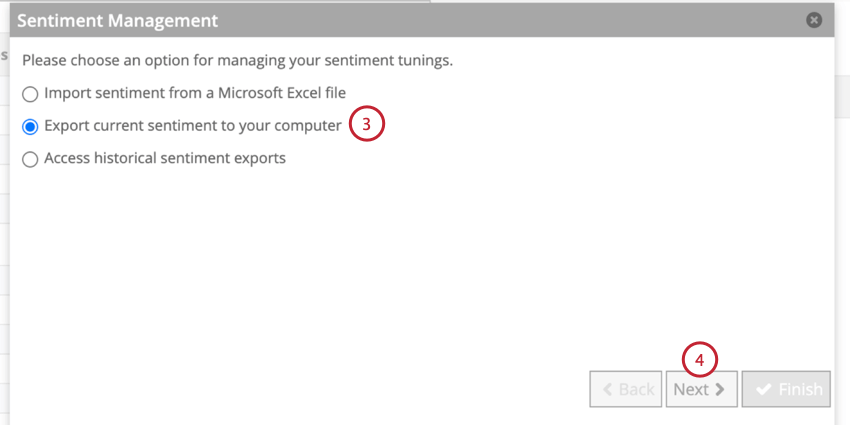
Task: Proceed with the Next button
Action: (701, 389)
